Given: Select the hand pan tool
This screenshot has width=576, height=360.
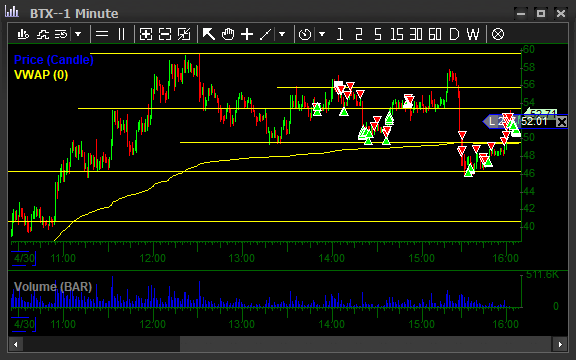Looking at the screenshot, I should tap(228, 35).
